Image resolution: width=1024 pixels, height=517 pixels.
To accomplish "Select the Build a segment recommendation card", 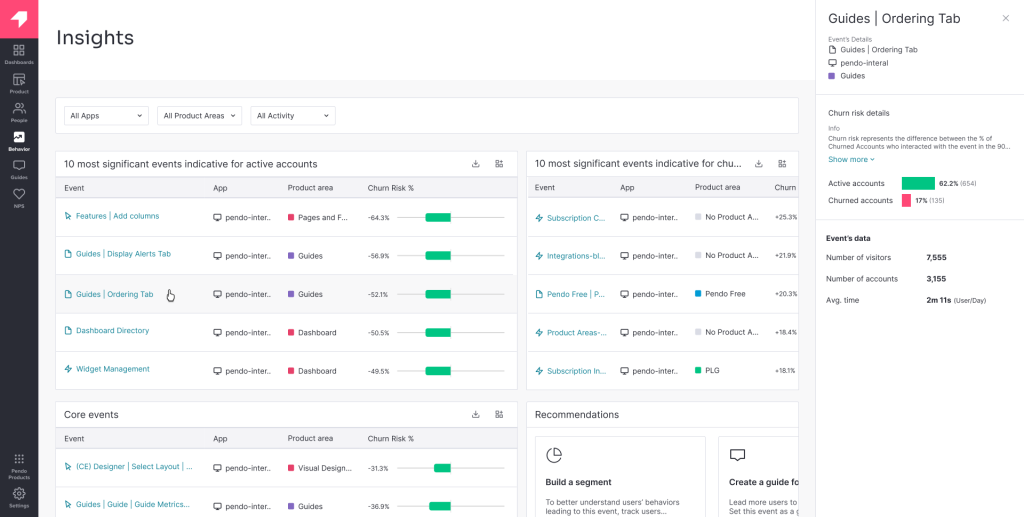I will [620, 475].
